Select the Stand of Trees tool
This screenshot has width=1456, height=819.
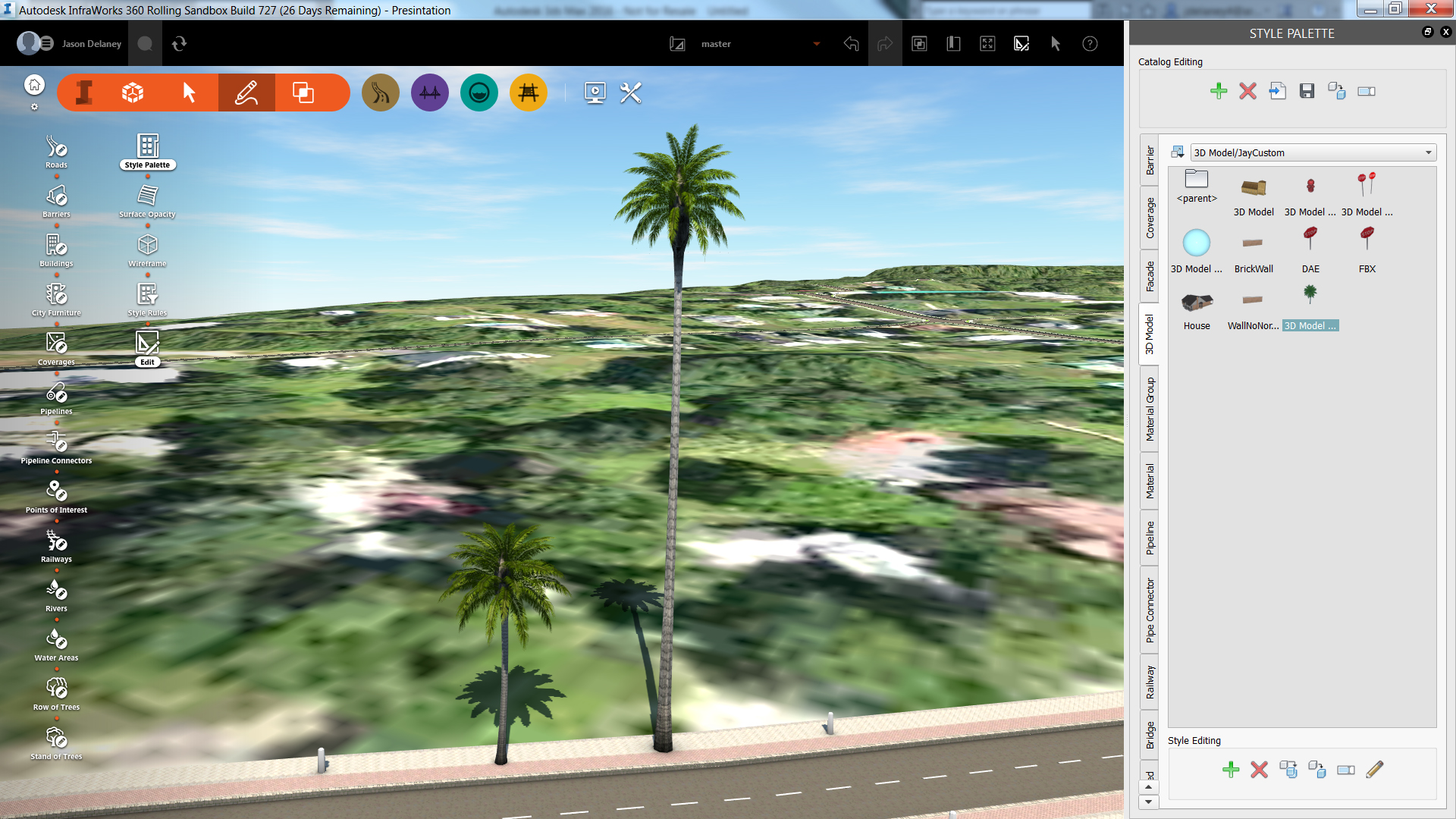[56, 739]
